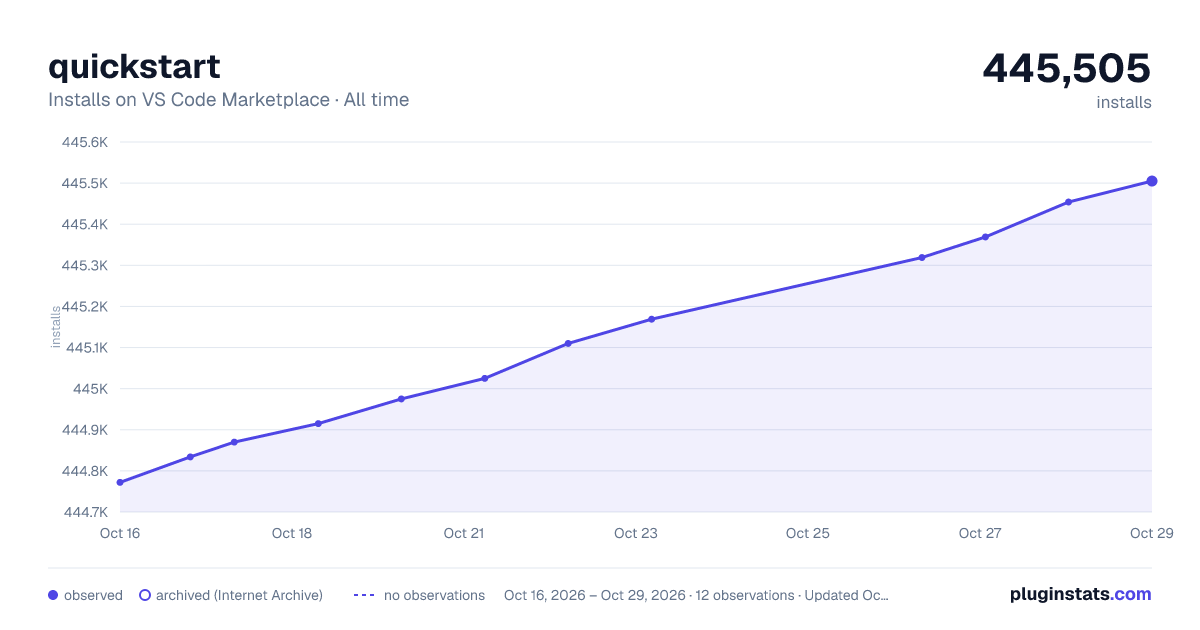This screenshot has width=1200, height=630.
Task: Select the Oct 16 first data point
Action: click(x=120, y=483)
